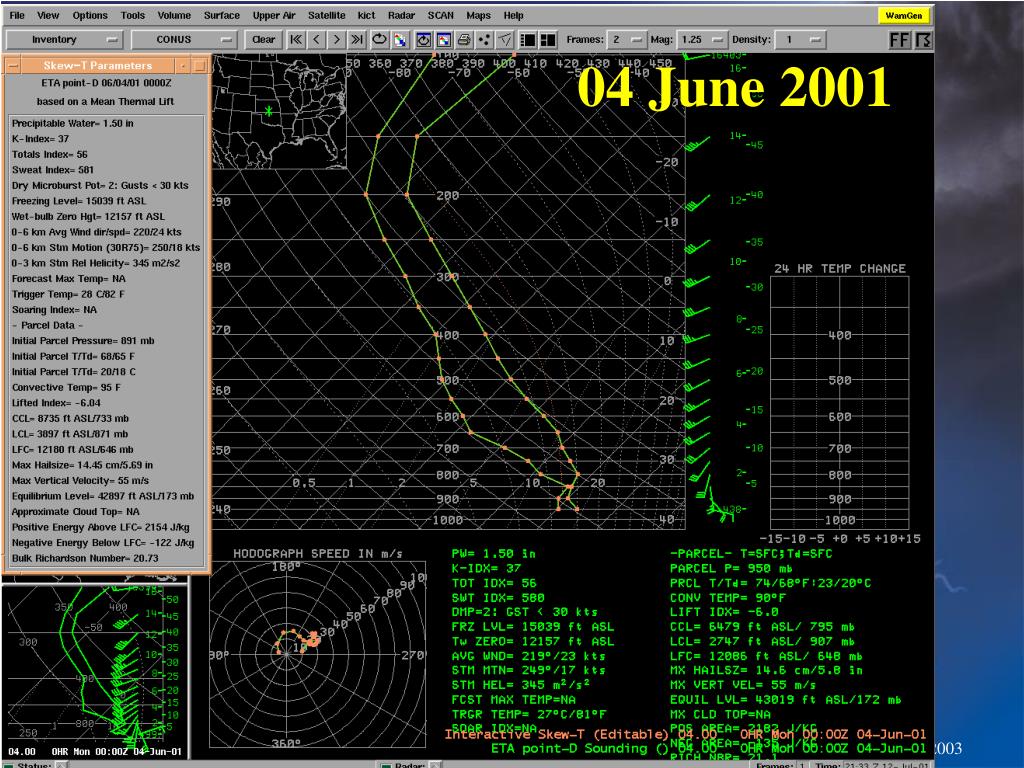Open the Surface menu
1024x768 pixels.
click(x=222, y=15)
